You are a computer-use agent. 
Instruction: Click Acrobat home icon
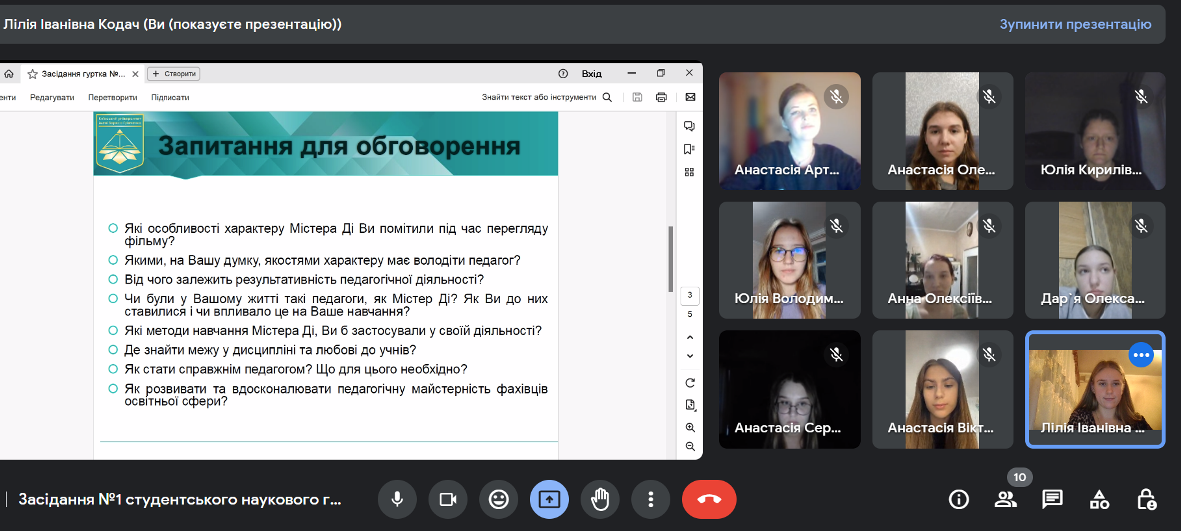pyautogui.click(x=9, y=74)
